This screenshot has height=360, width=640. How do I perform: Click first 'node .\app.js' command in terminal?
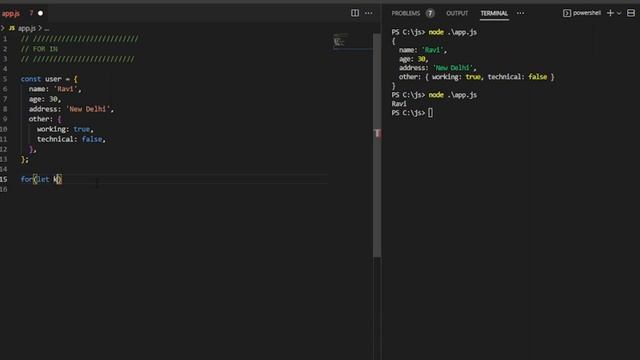453,32
